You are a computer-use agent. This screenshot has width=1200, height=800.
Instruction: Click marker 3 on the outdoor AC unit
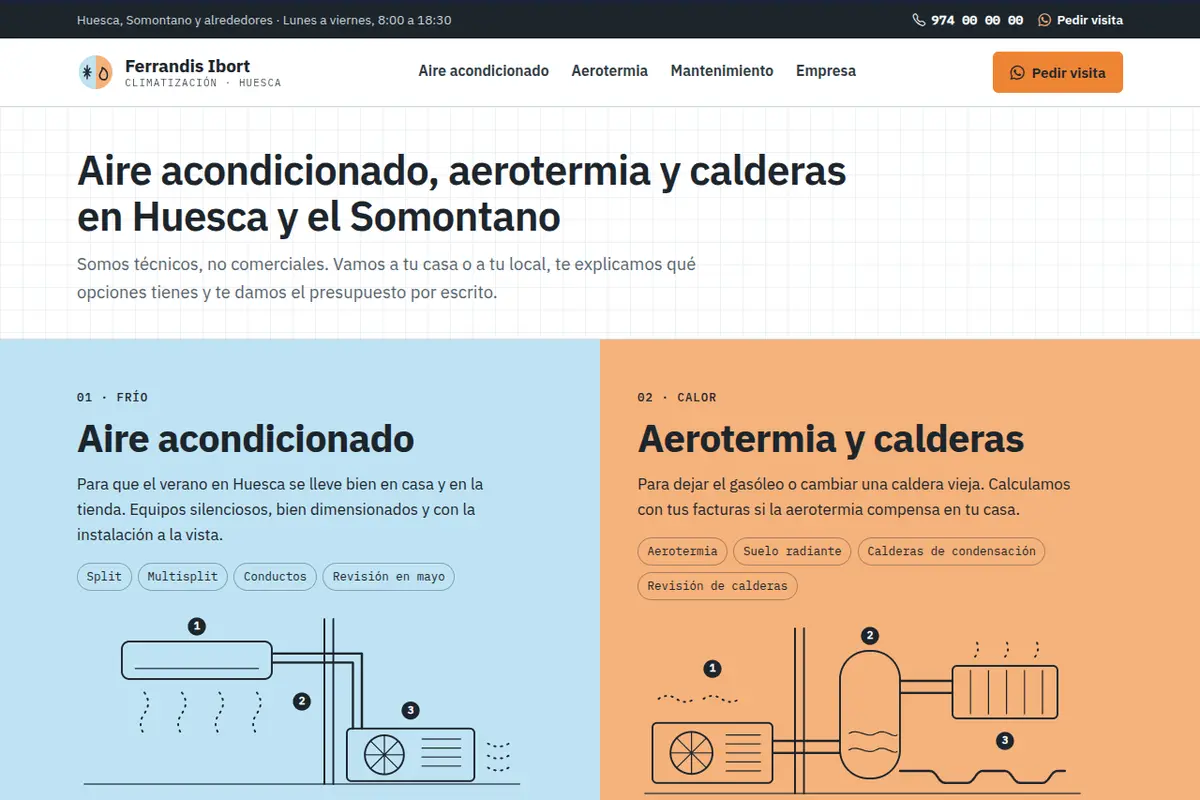410,711
